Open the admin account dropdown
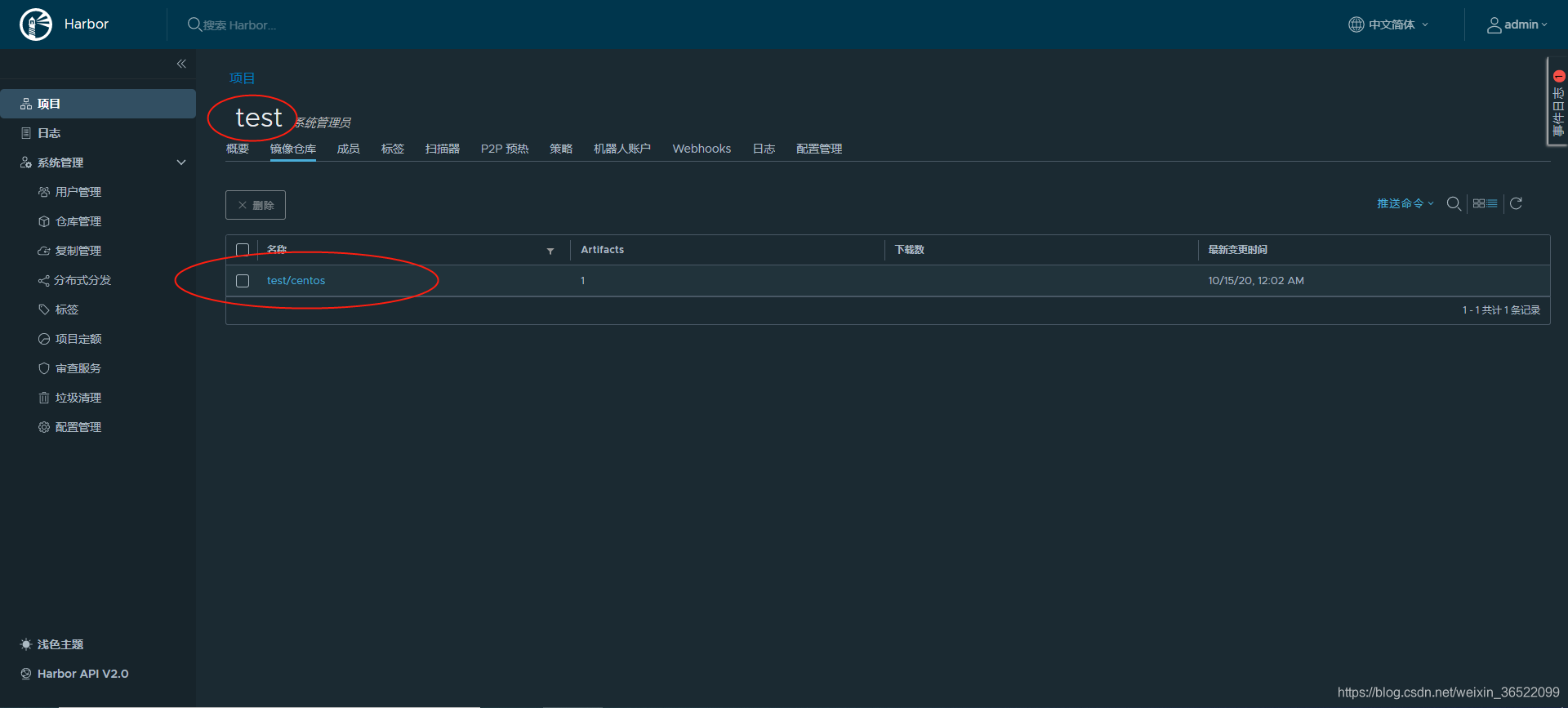 coord(1517,24)
